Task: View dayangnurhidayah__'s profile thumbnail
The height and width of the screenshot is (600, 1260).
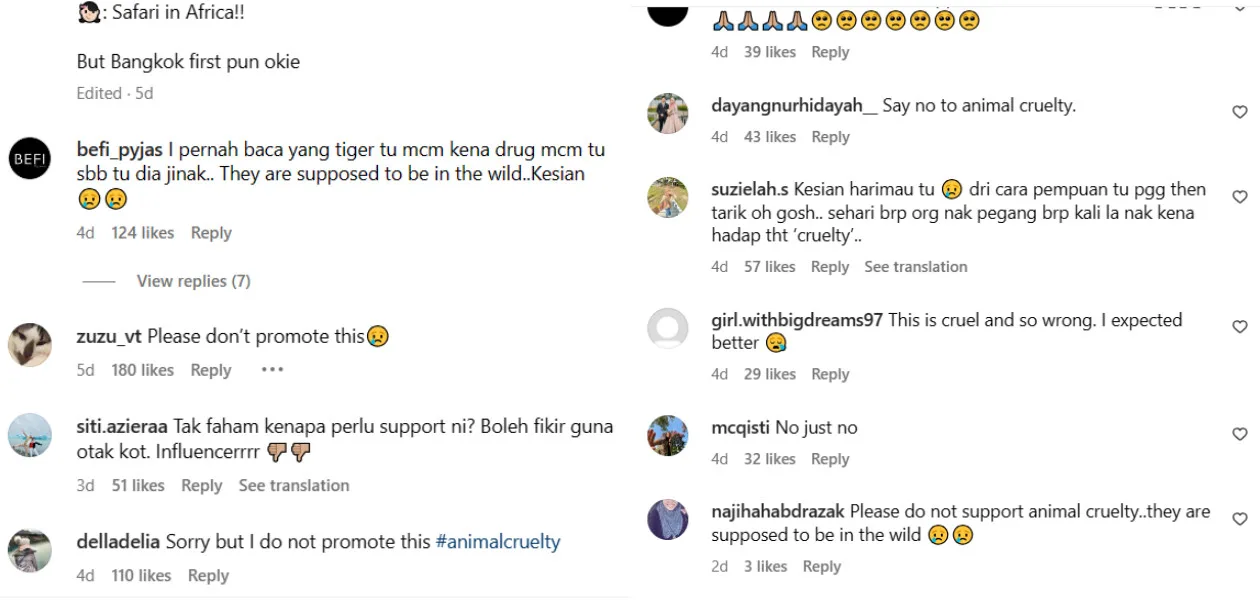Action: (x=668, y=113)
